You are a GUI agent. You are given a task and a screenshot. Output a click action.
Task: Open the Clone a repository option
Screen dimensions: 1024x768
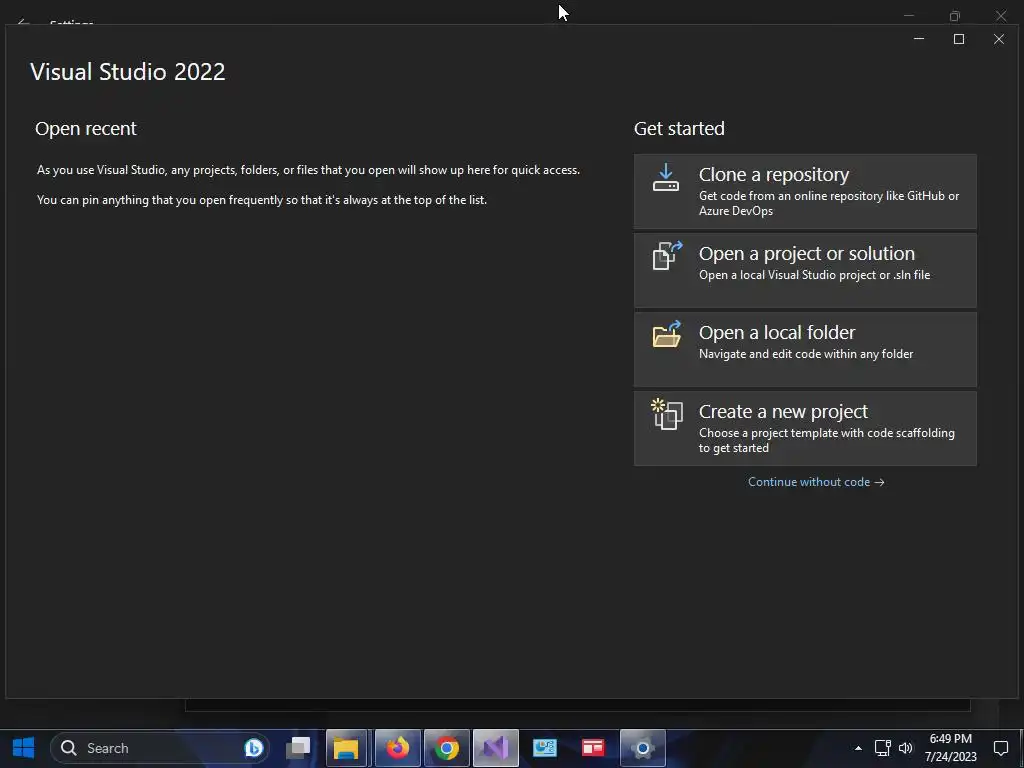click(x=805, y=191)
